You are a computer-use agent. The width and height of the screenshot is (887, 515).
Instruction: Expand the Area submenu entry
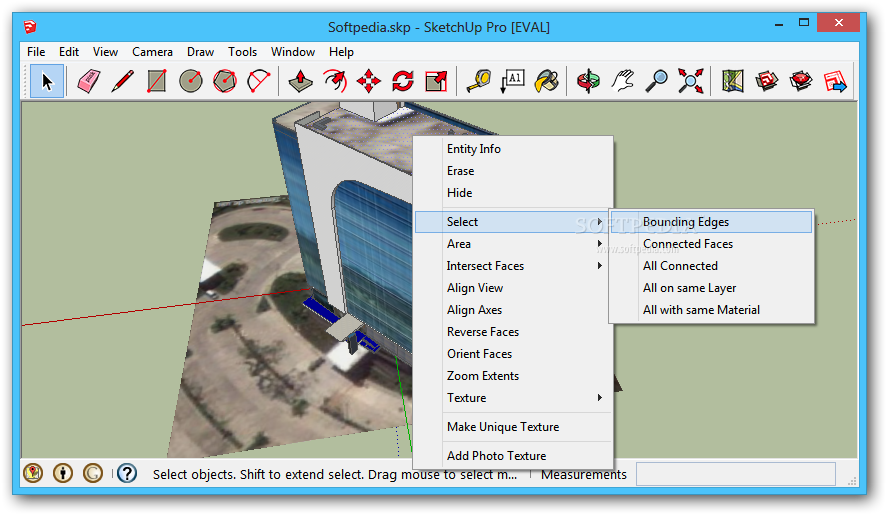[x=514, y=244]
